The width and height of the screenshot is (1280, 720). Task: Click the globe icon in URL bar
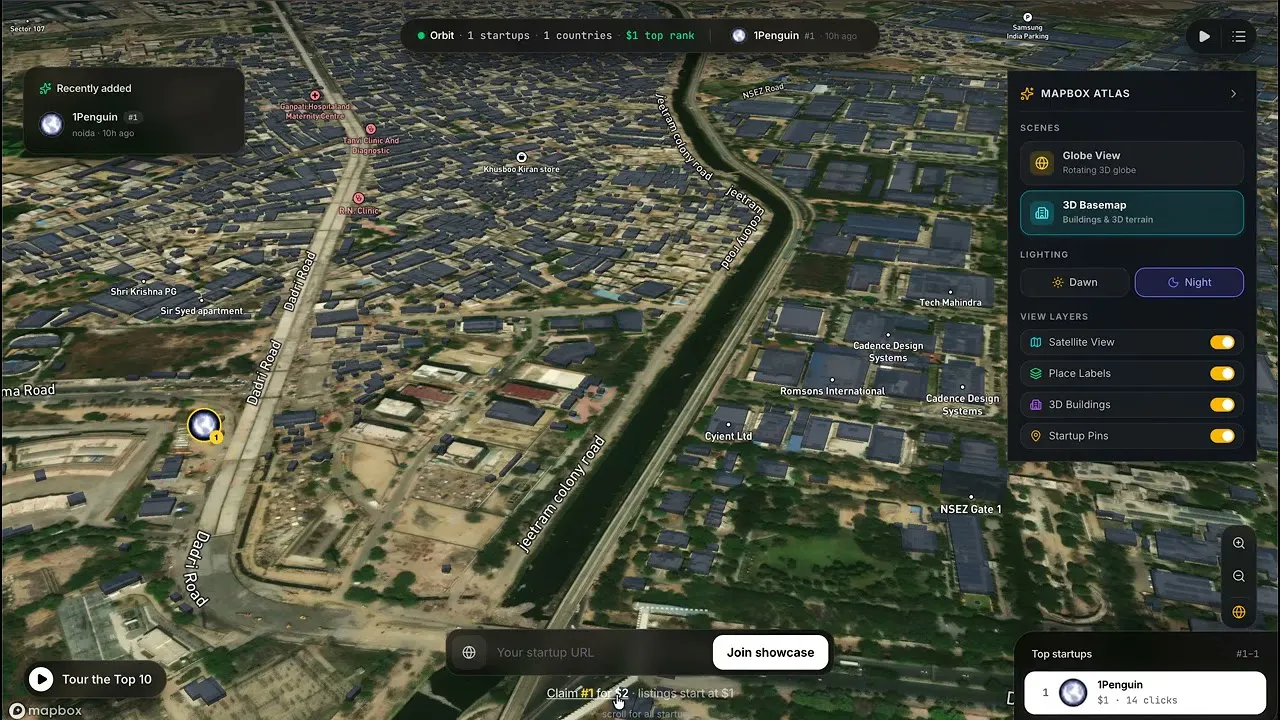tap(469, 652)
